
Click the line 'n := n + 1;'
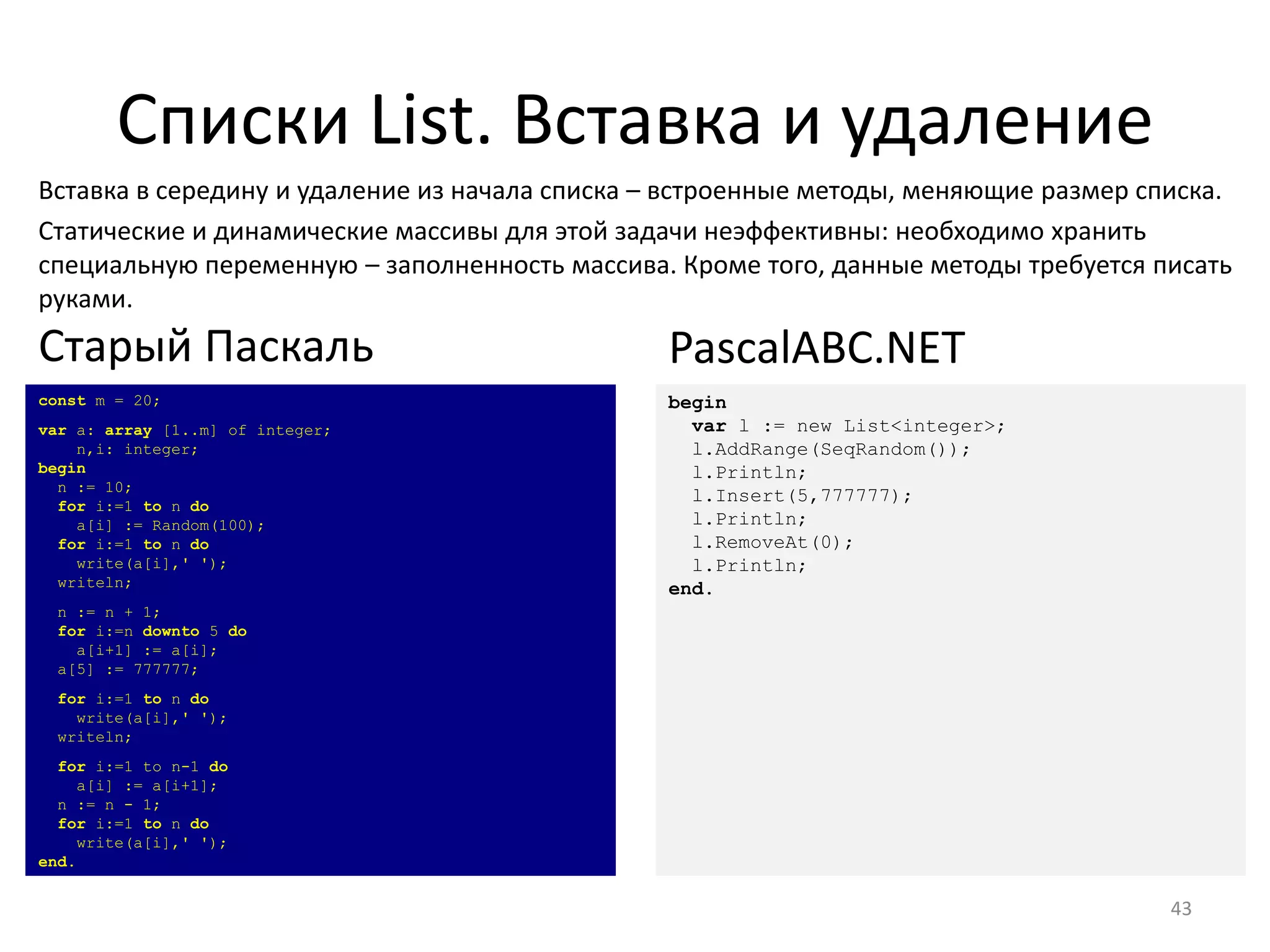click(109, 612)
